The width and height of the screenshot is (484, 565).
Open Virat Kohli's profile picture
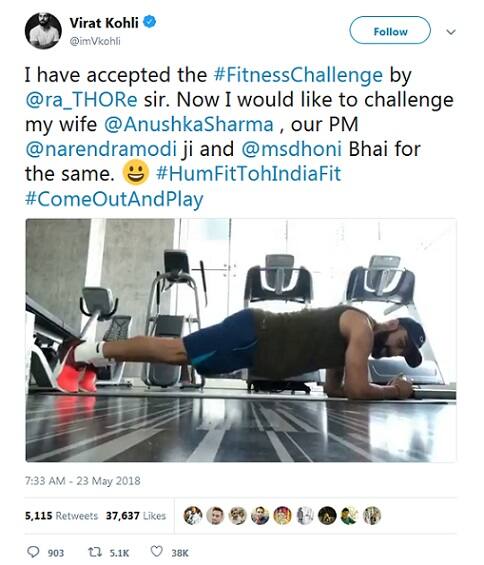click(43, 31)
